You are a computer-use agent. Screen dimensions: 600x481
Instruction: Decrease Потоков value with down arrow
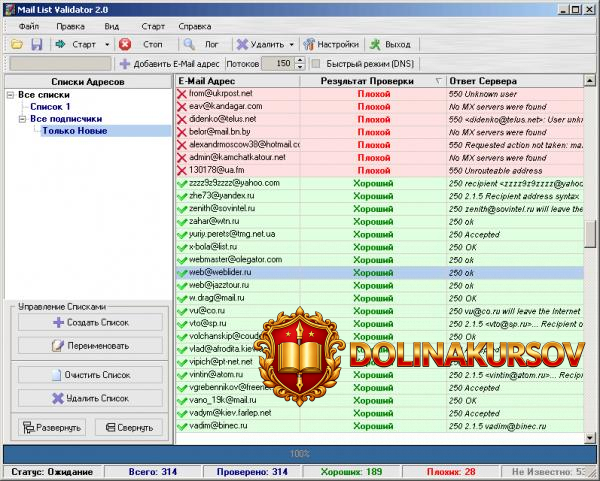pos(300,67)
